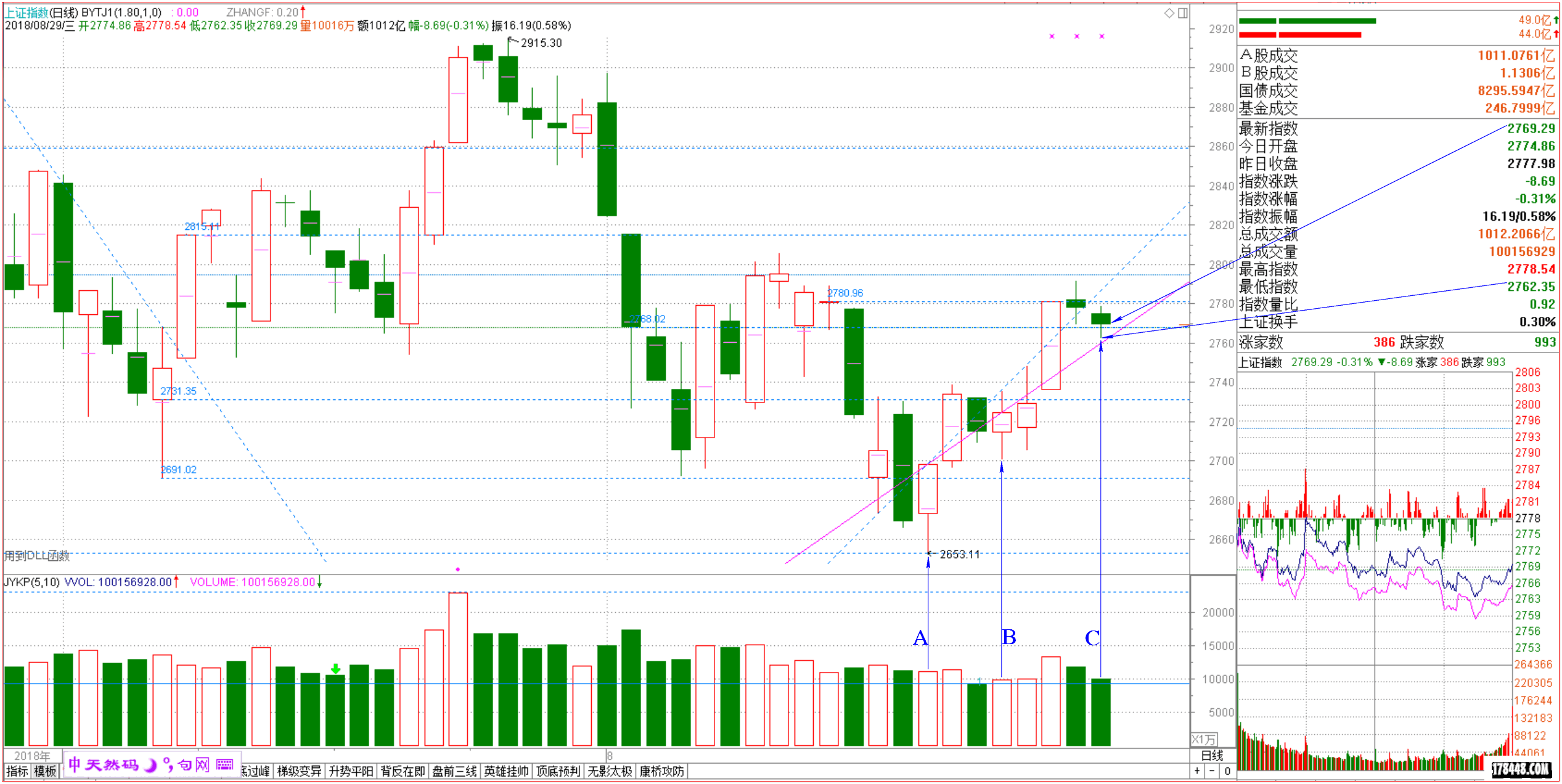1562x784 pixels.
Task: Click the A股成交 row
Action: coord(1397,55)
